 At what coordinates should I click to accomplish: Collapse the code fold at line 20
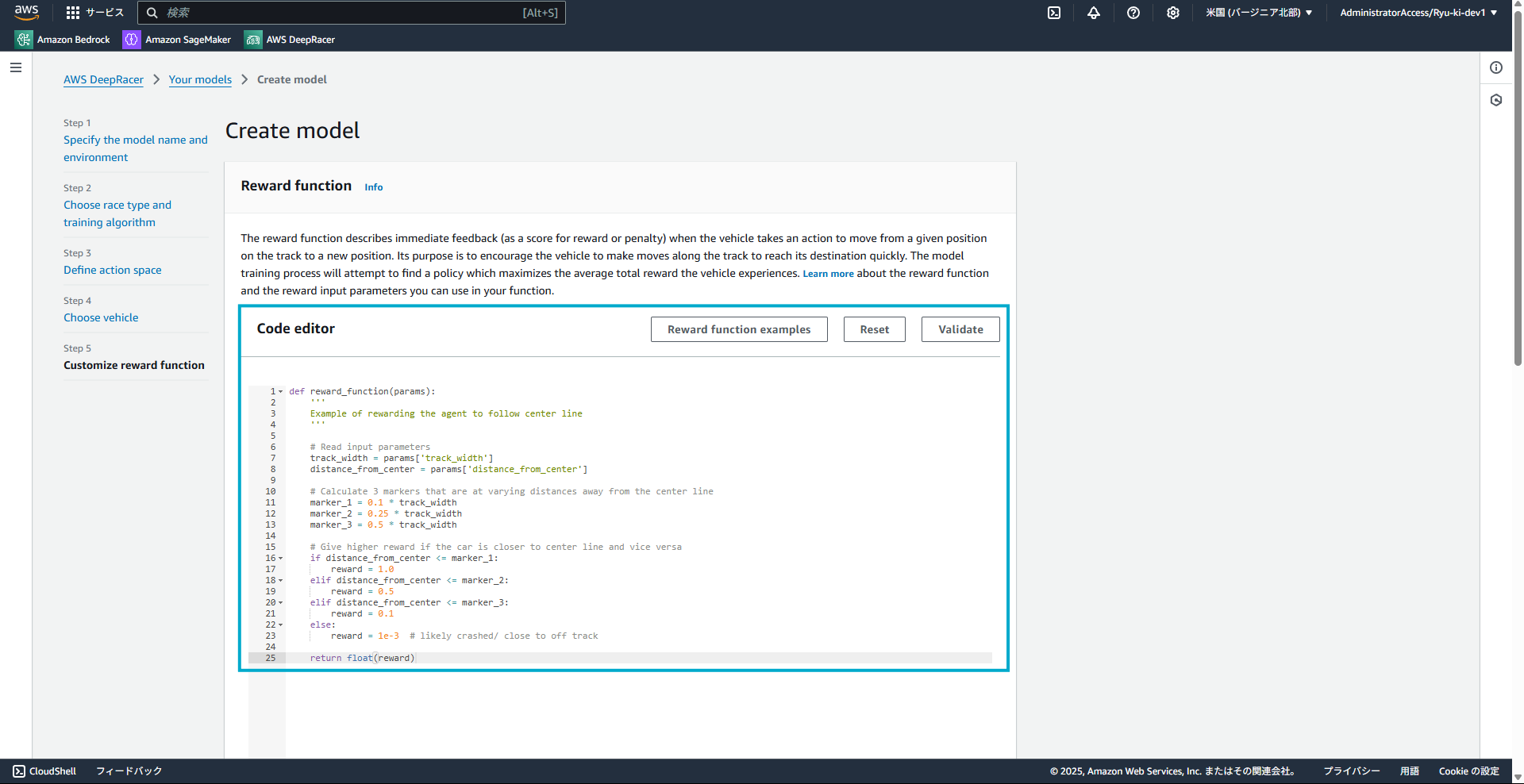(x=280, y=603)
